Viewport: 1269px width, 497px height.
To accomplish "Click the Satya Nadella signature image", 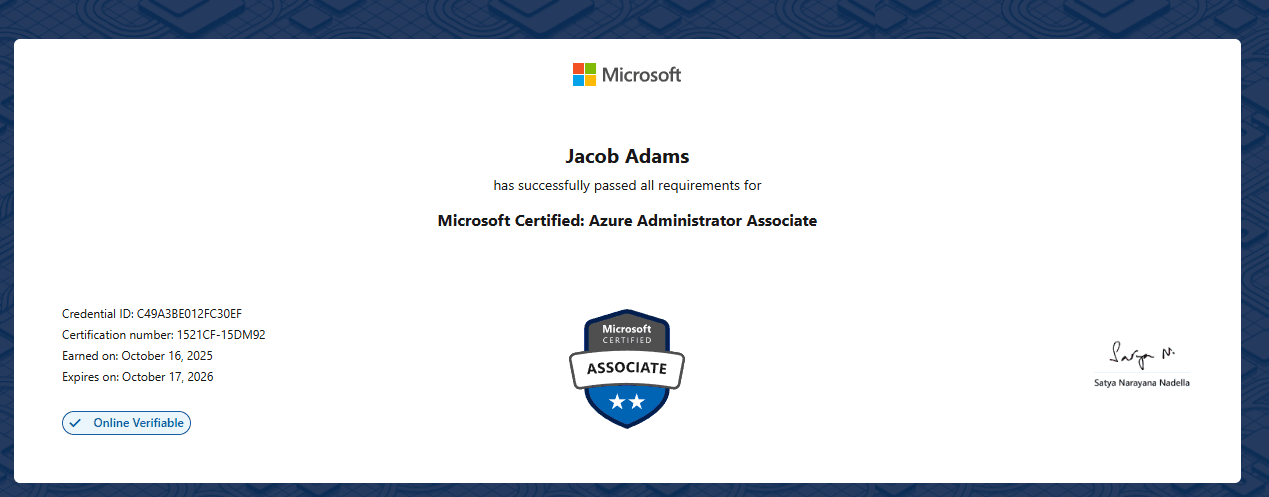I will pyautogui.click(x=1143, y=355).
